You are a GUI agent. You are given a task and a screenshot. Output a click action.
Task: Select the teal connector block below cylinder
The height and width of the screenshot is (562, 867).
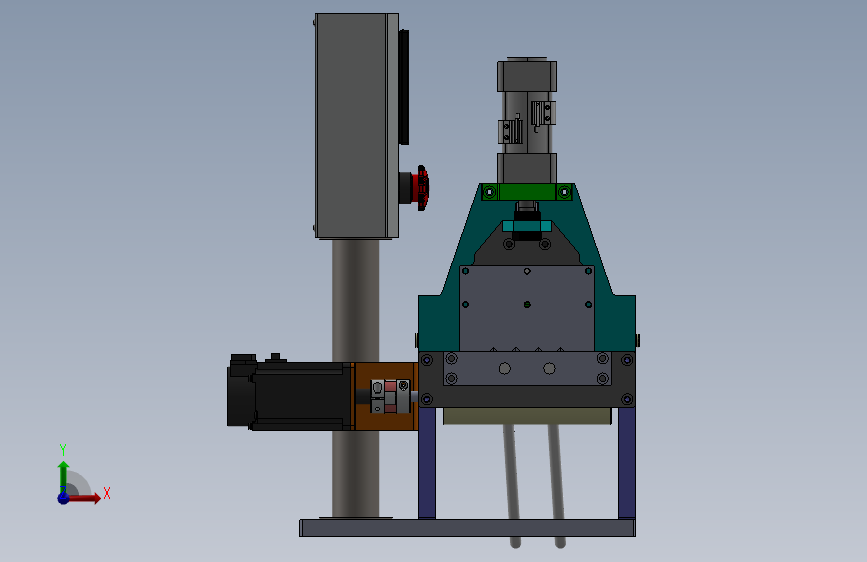(x=526, y=226)
